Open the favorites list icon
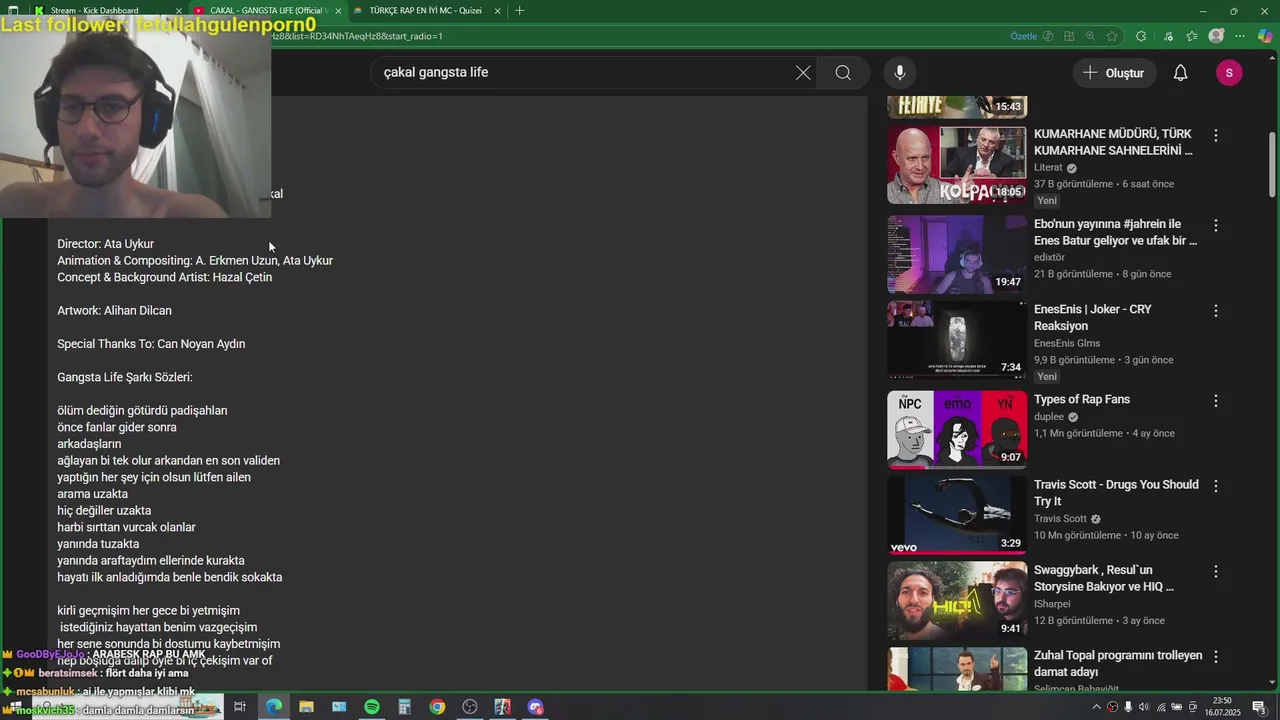This screenshot has height=720, width=1280. coord(1191,36)
